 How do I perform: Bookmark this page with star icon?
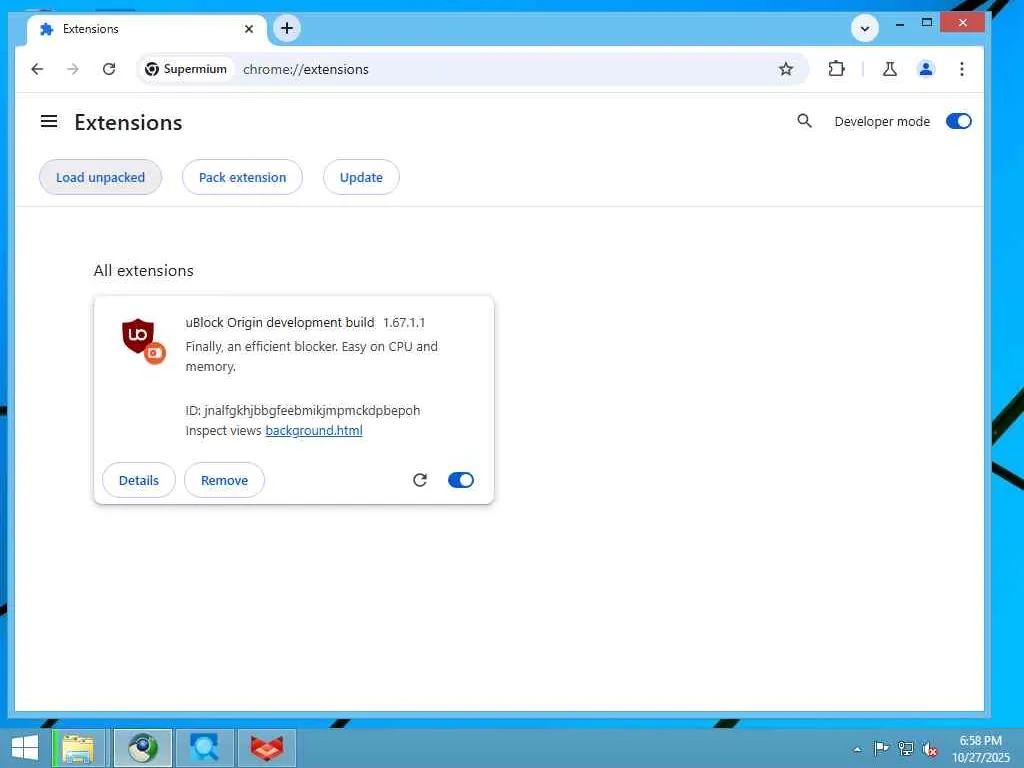(786, 69)
